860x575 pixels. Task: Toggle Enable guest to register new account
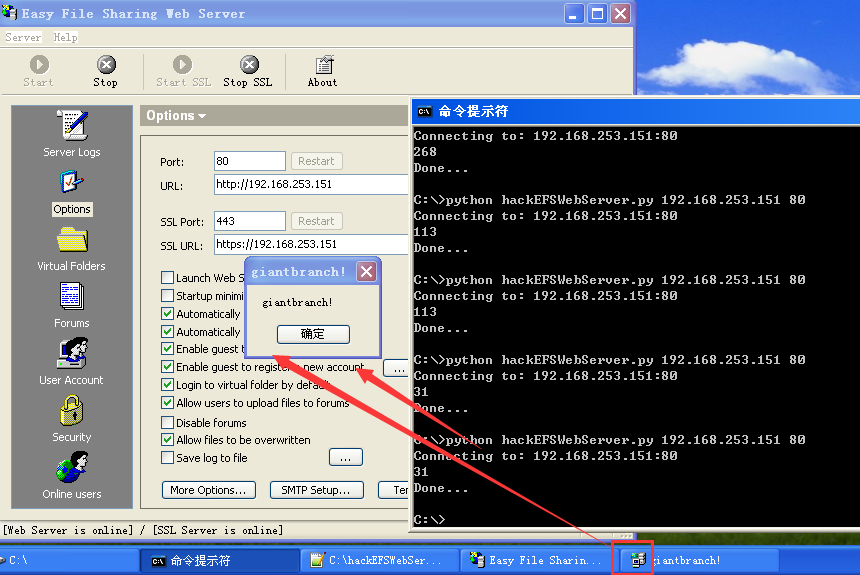click(167, 367)
